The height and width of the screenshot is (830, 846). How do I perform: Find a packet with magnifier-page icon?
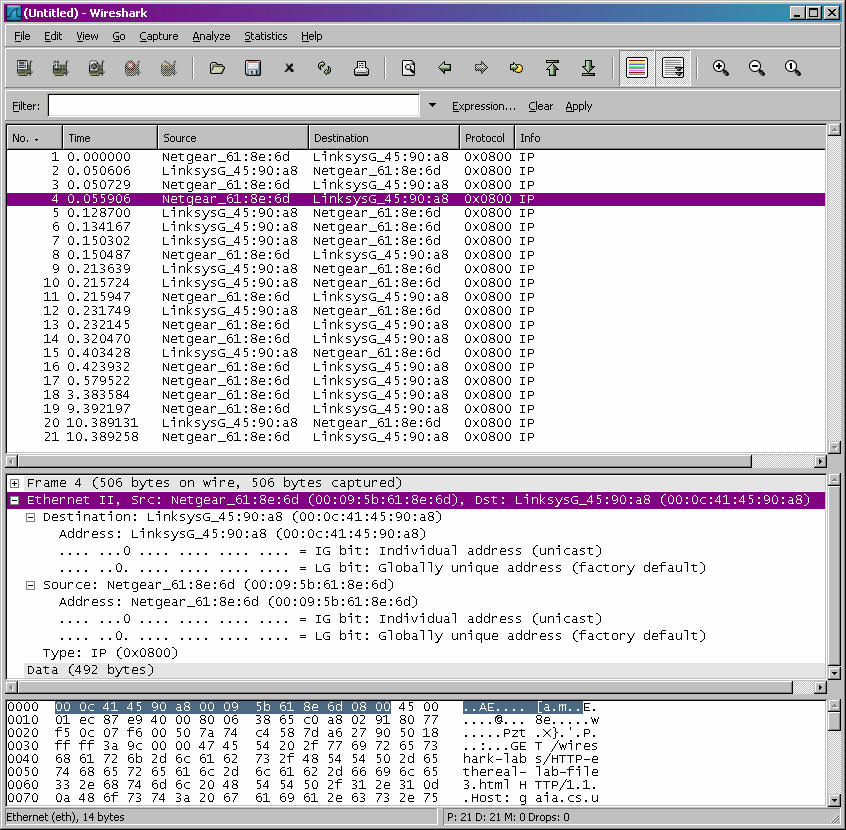tap(408, 68)
